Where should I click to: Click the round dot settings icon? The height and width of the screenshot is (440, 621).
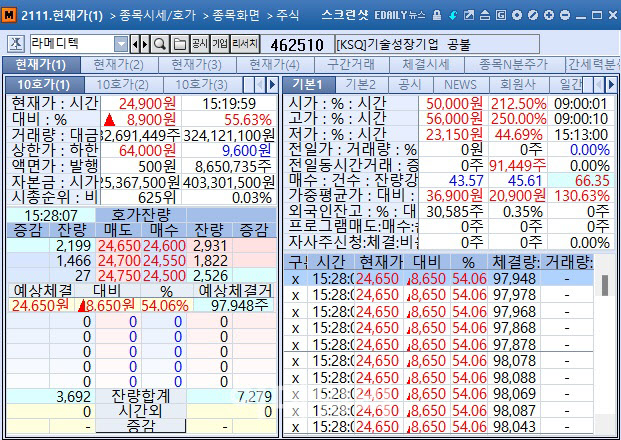click(x=517, y=15)
